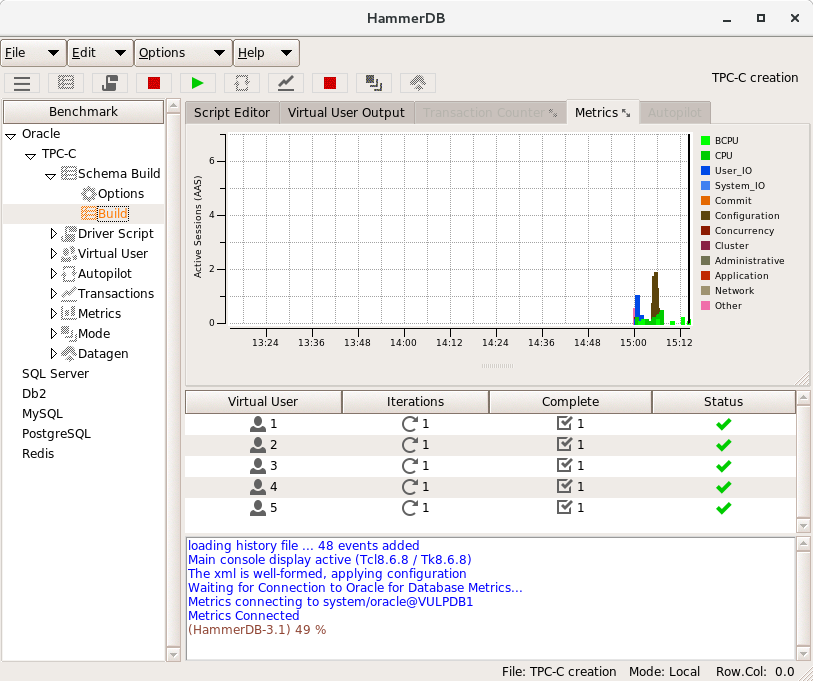Open the Options menu

click(x=183, y=53)
